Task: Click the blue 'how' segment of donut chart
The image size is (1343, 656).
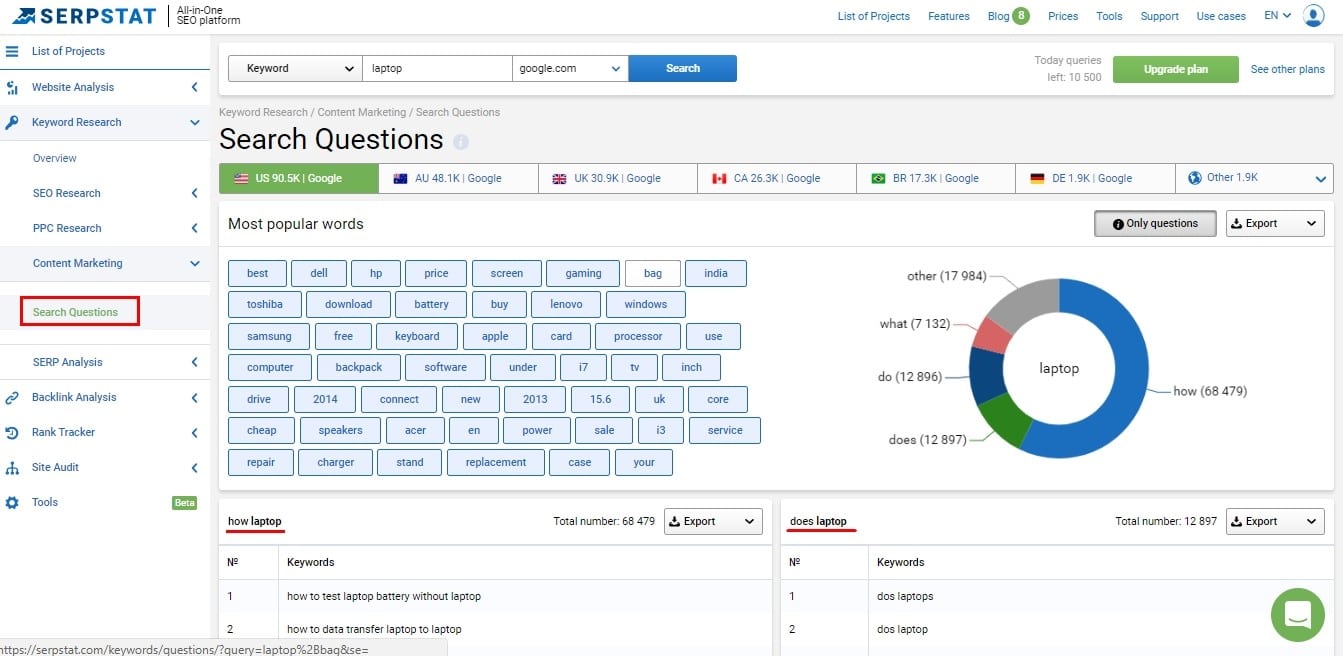Action: pos(1120,400)
